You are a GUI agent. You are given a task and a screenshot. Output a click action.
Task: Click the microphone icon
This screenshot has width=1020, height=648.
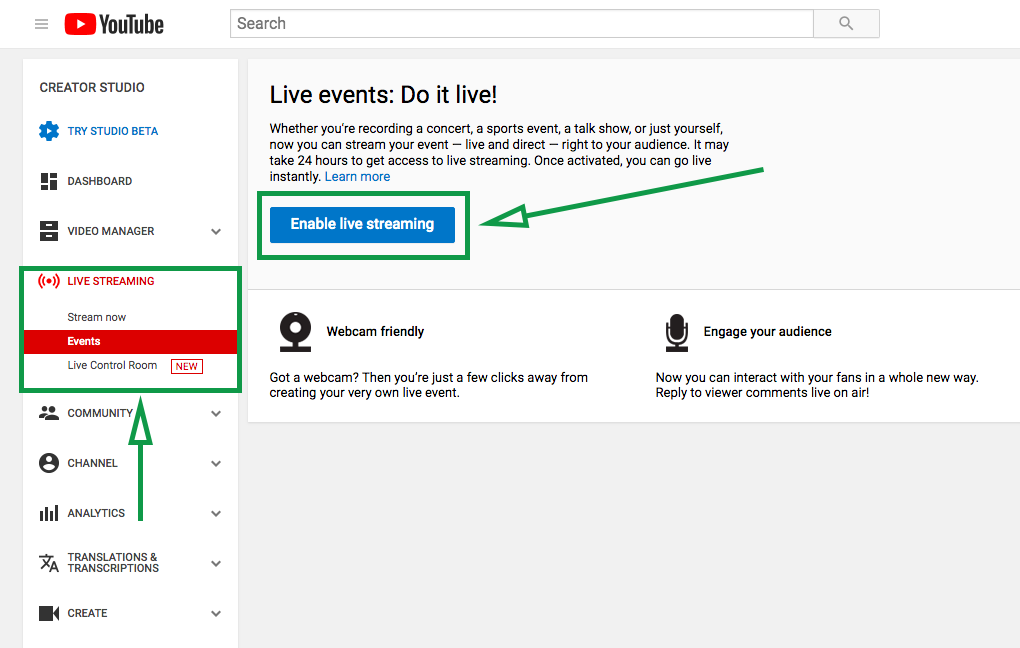pyautogui.click(x=677, y=332)
